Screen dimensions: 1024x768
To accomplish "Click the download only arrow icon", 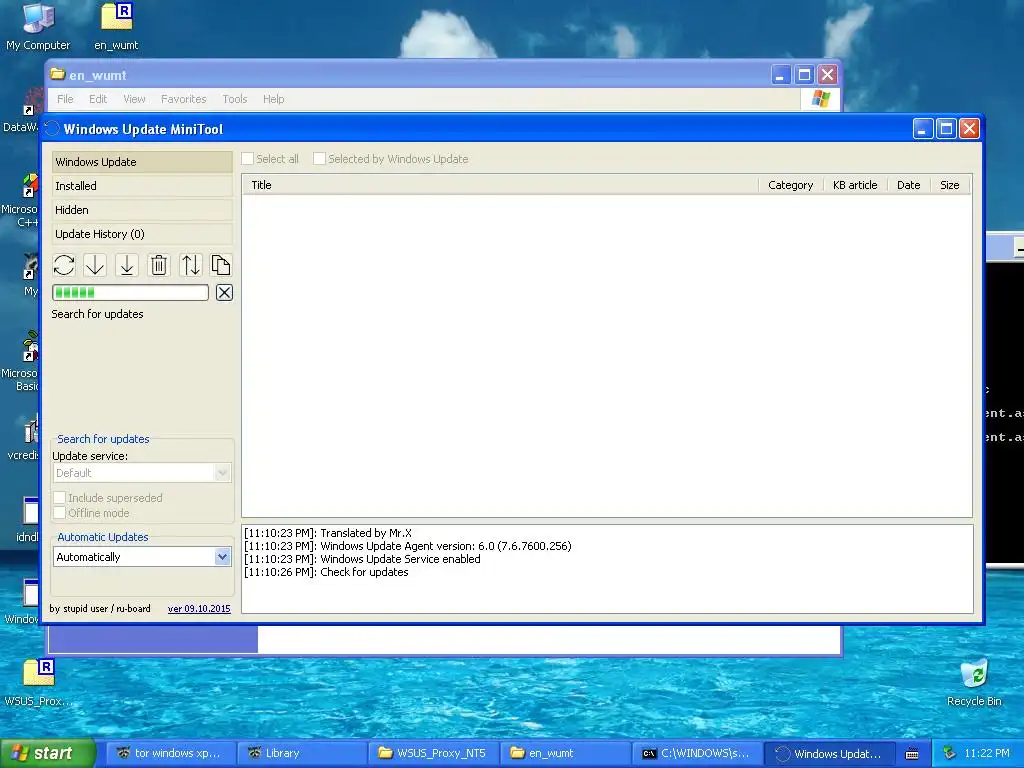I will [x=95, y=265].
